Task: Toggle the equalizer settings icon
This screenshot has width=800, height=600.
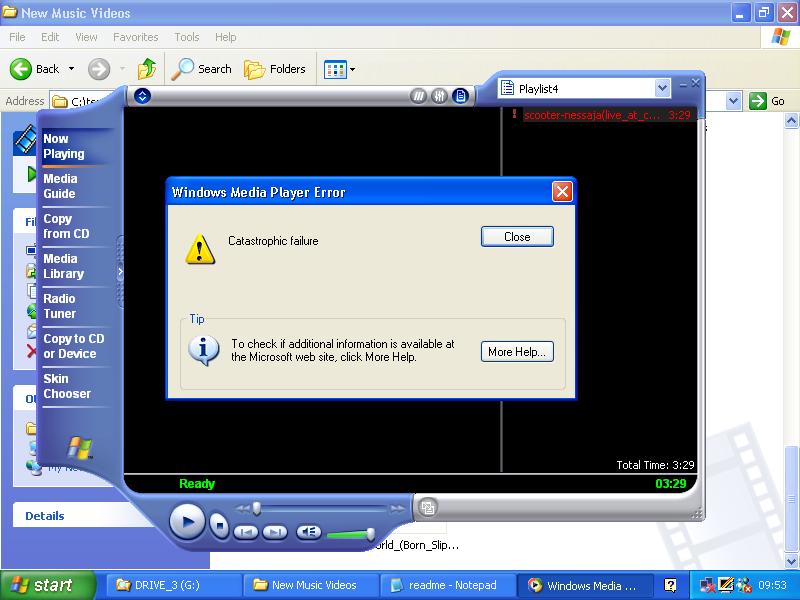Action: [x=439, y=95]
